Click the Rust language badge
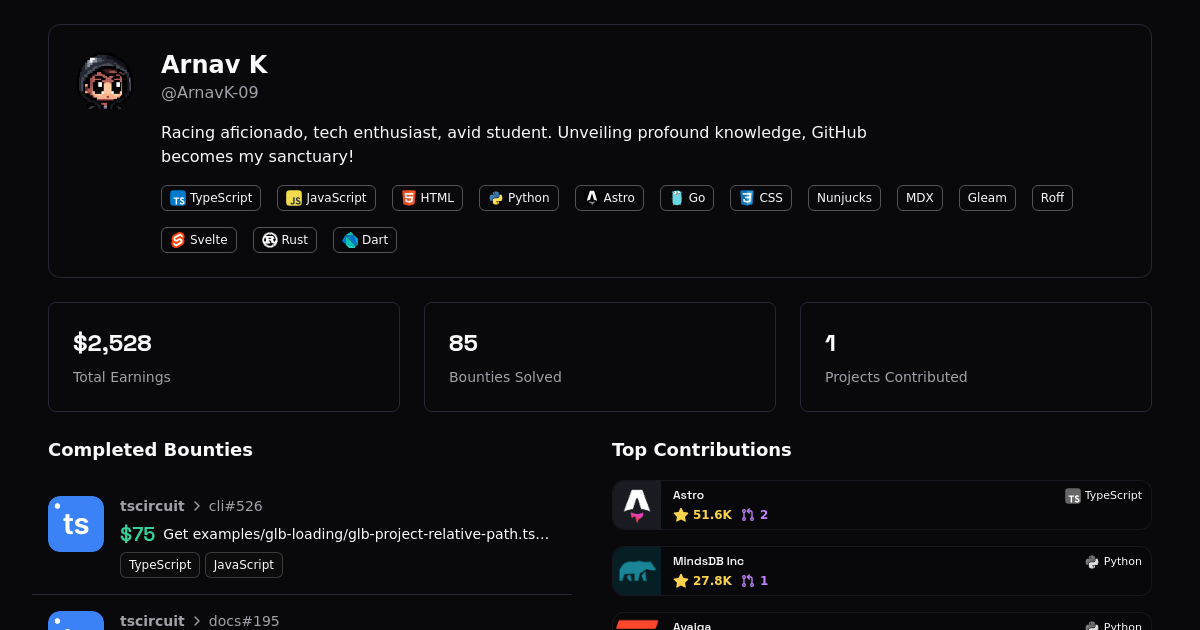 pos(284,240)
